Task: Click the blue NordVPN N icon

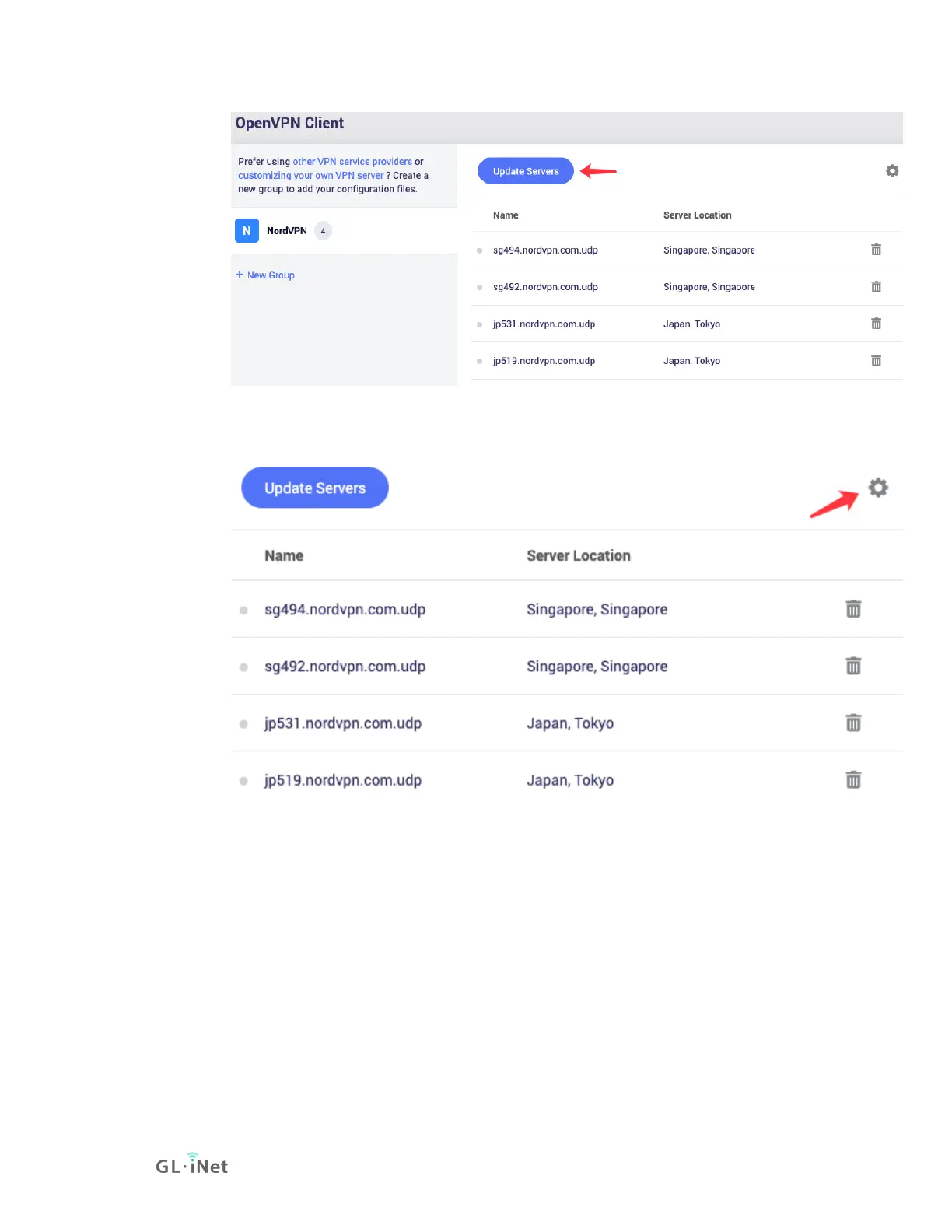Action: pyautogui.click(x=247, y=230)
